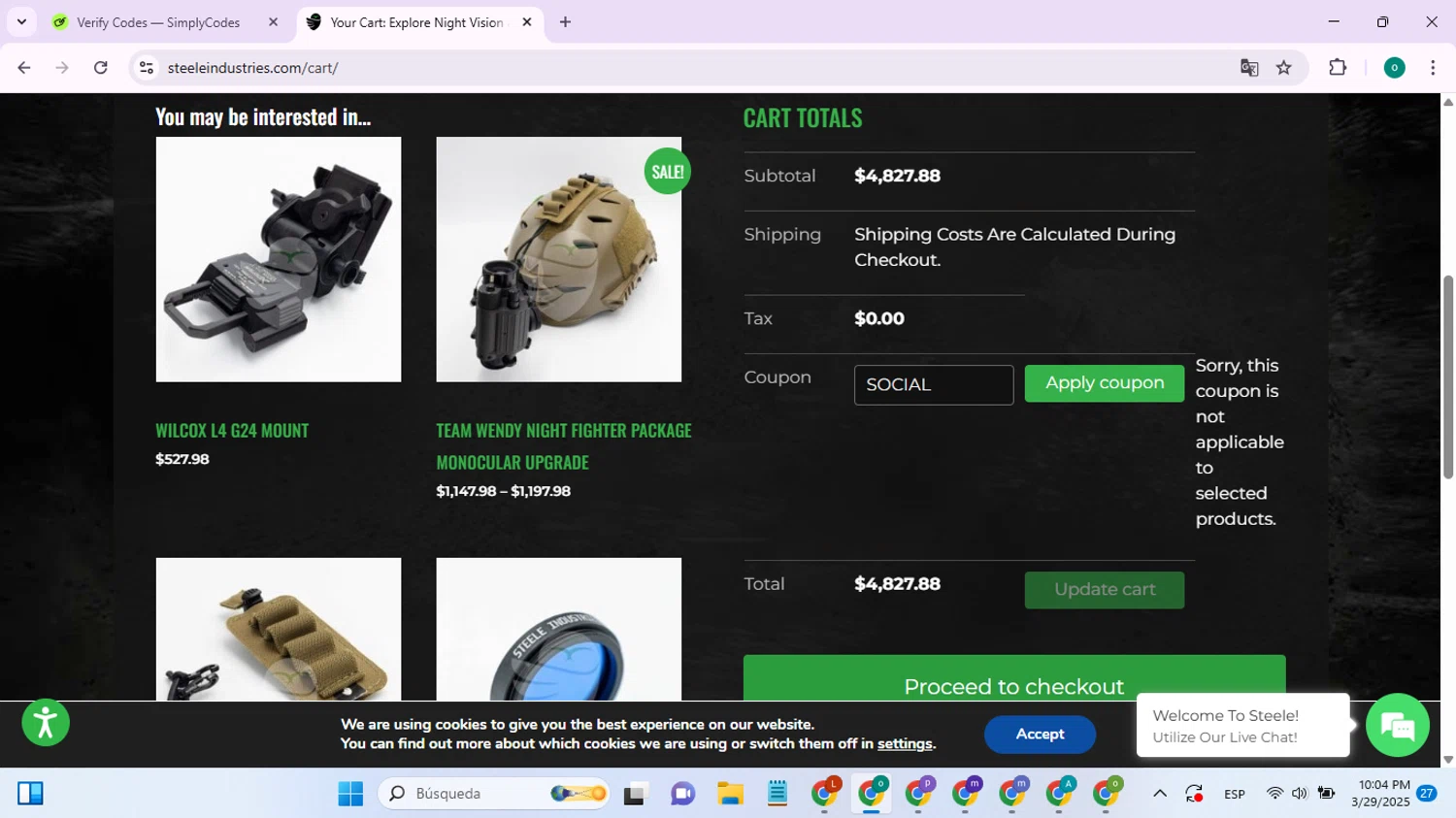Click the Update cart button
Screen dimensions: 1456x818
point(1105,590)
